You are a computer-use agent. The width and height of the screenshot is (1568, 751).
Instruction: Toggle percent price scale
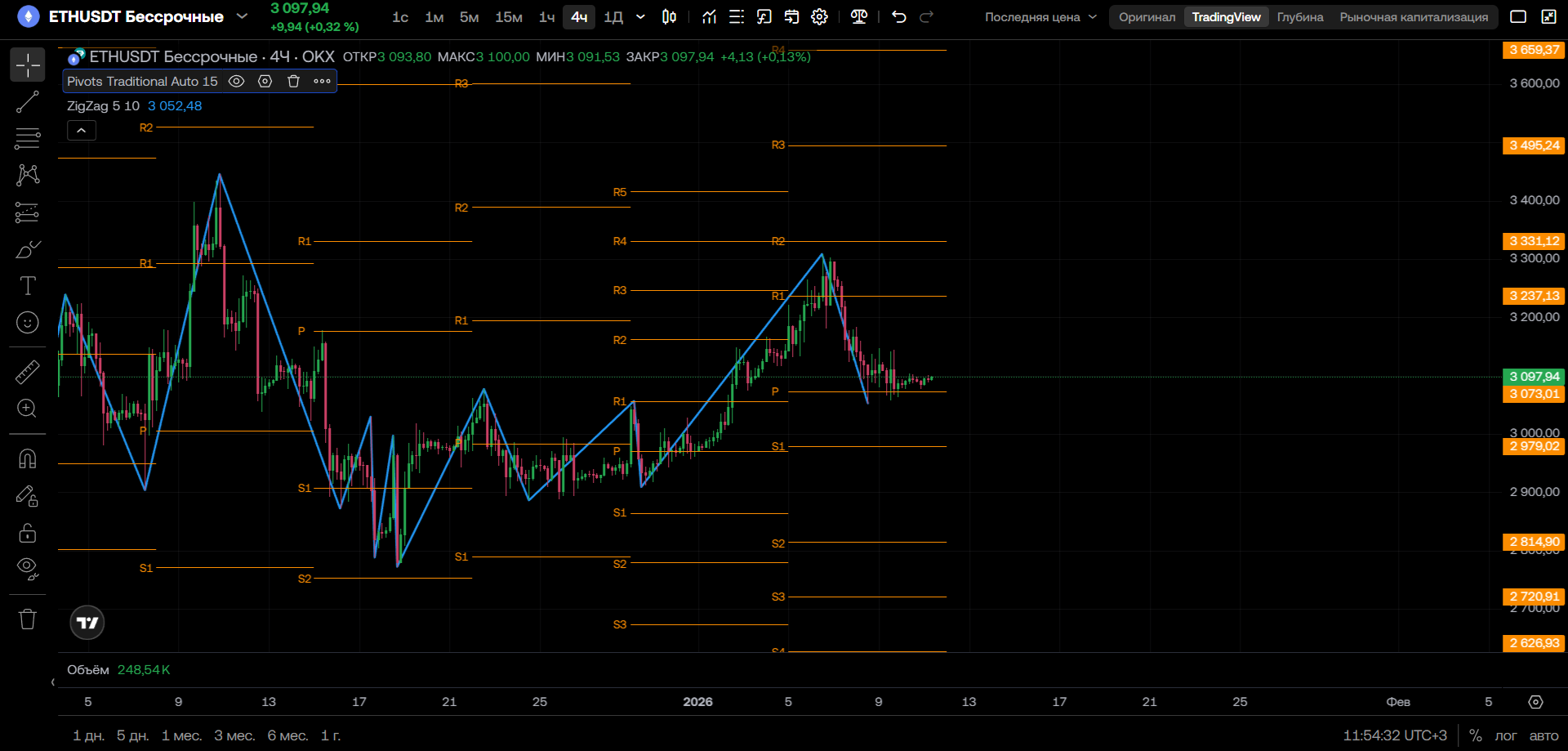[x=1475, y=735]
